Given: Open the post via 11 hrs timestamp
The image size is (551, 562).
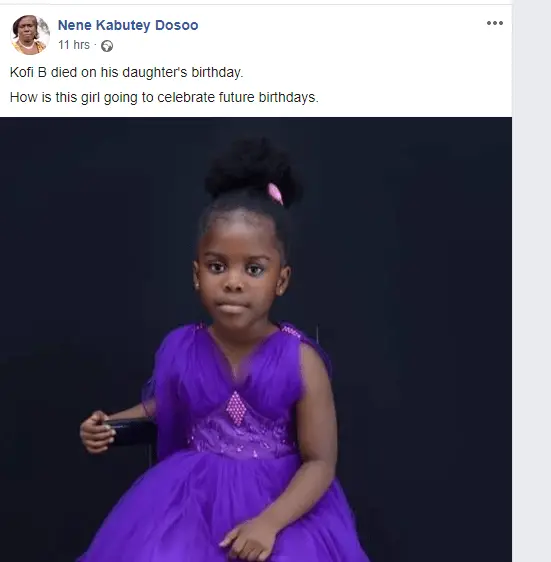Looking at the screenshot, I should point(74,45).
